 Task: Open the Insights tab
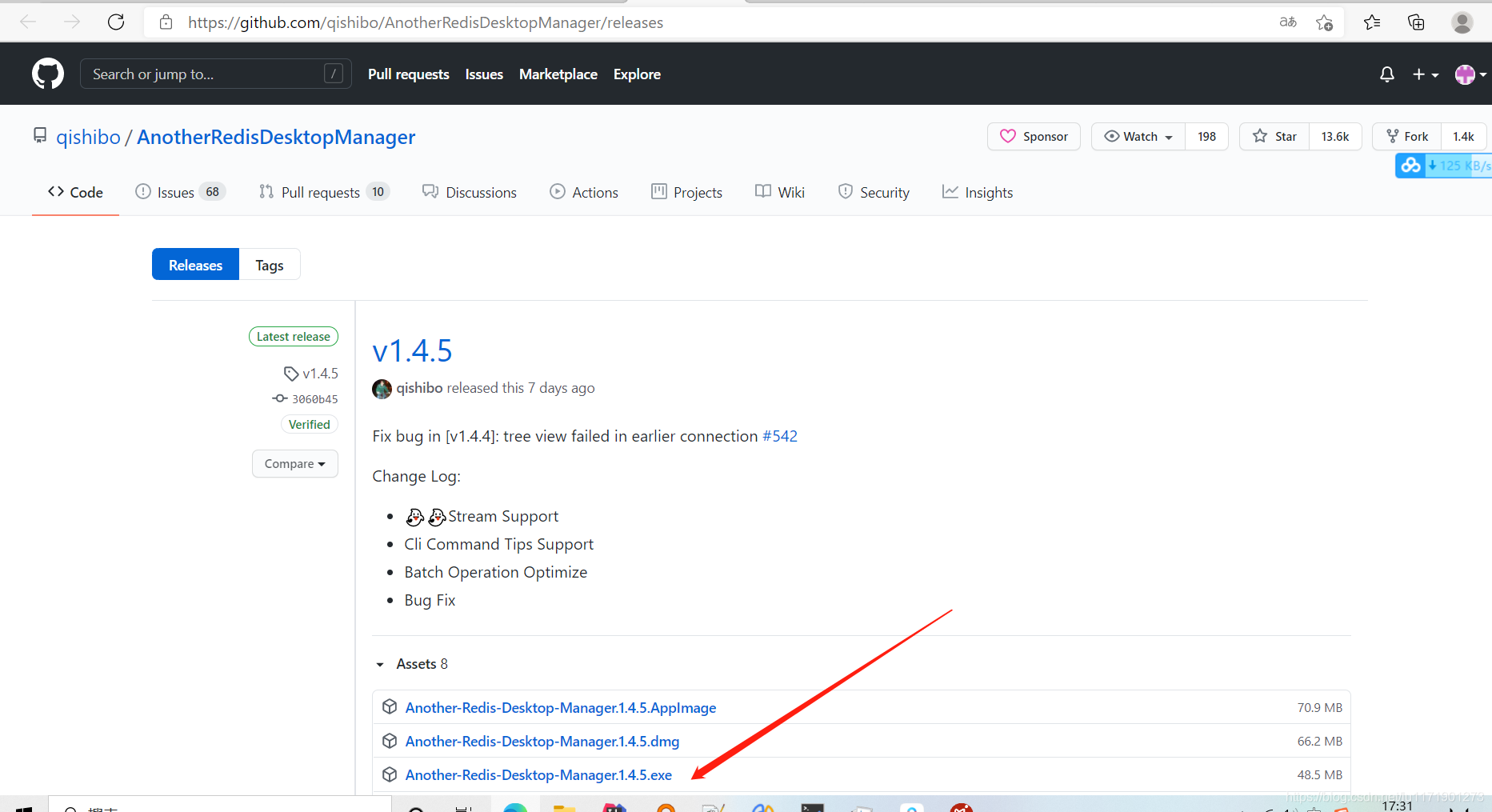coord(978,193)
